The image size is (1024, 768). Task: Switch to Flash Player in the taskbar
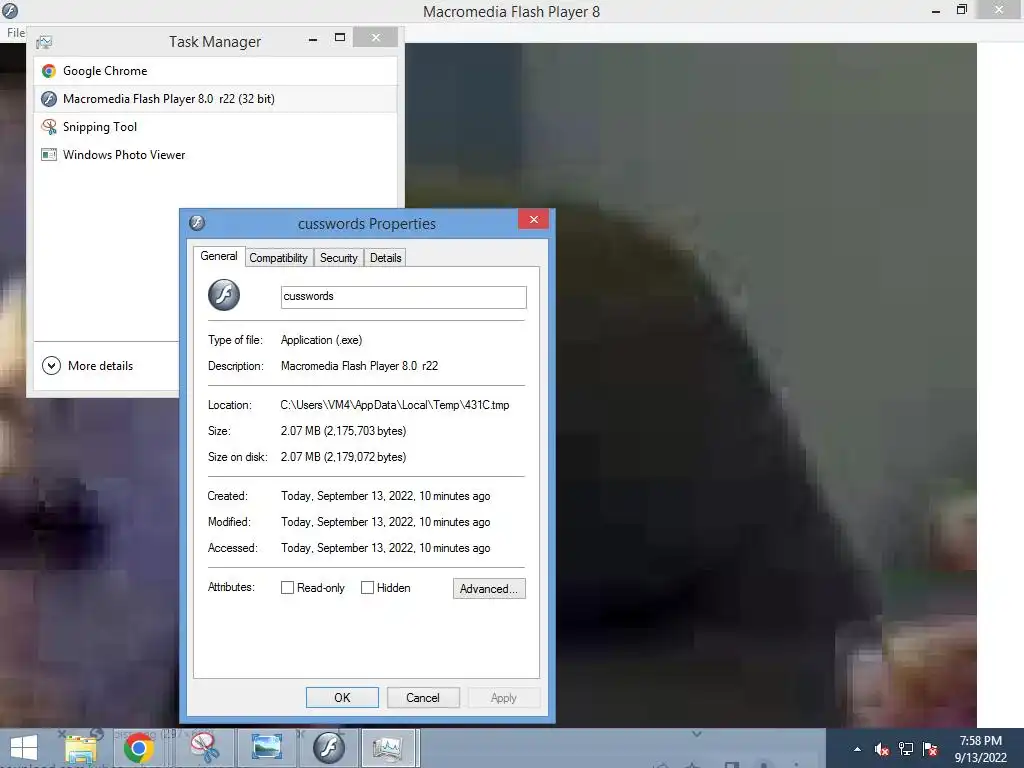tap(328, 748)
